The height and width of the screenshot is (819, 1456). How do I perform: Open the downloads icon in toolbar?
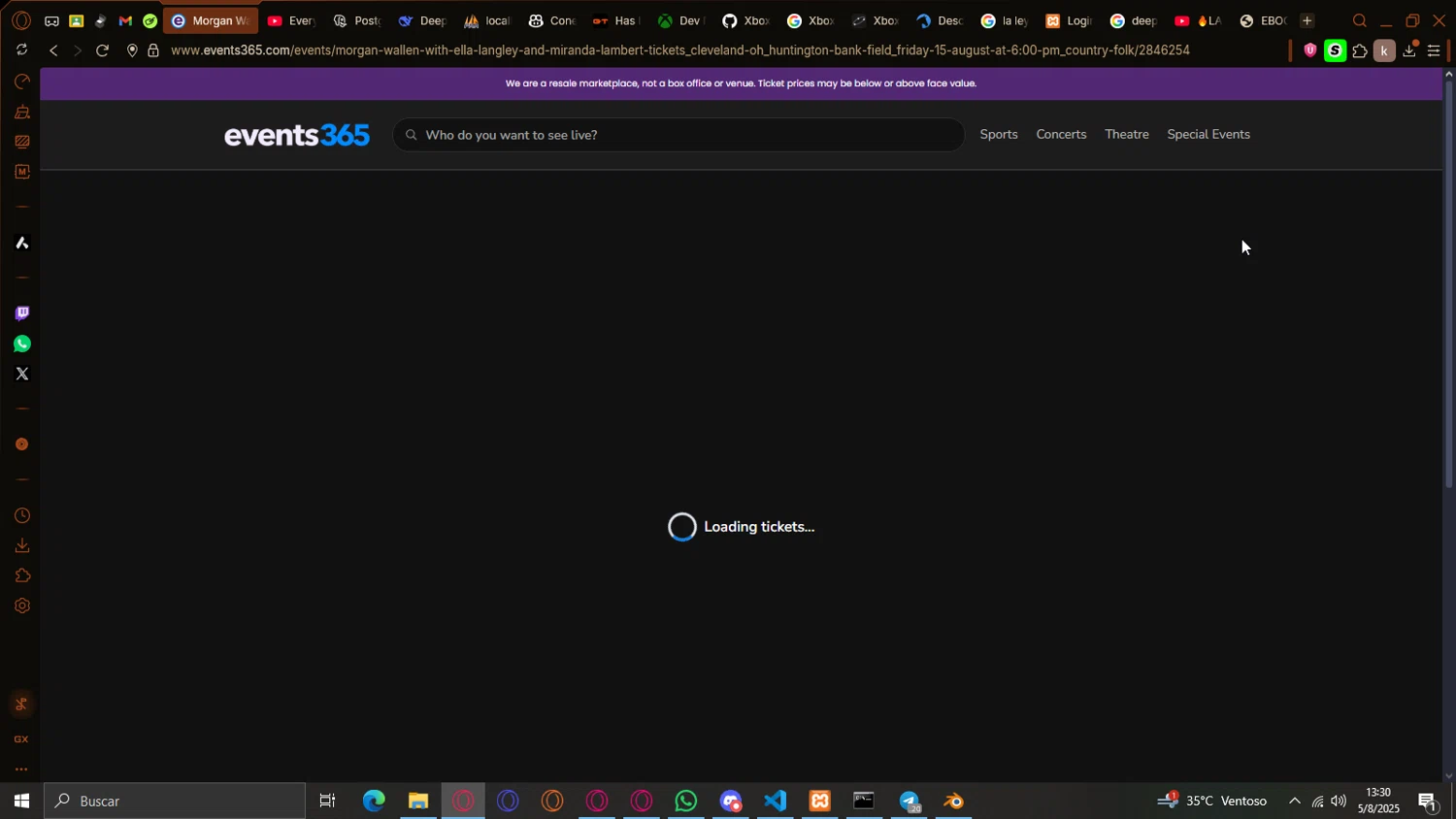point(1409,50)
